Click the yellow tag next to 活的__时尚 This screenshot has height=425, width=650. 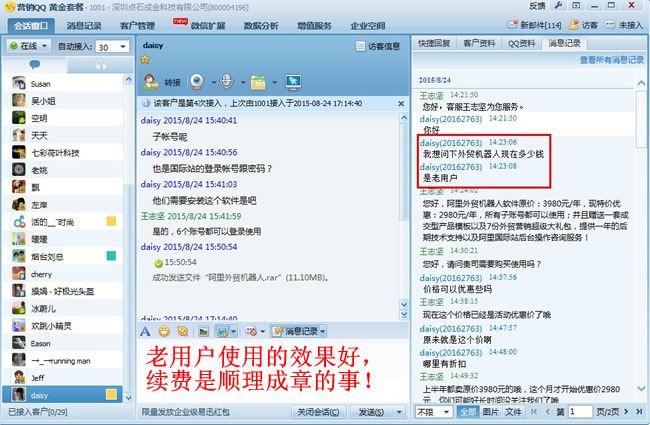[x=111, y=221]
